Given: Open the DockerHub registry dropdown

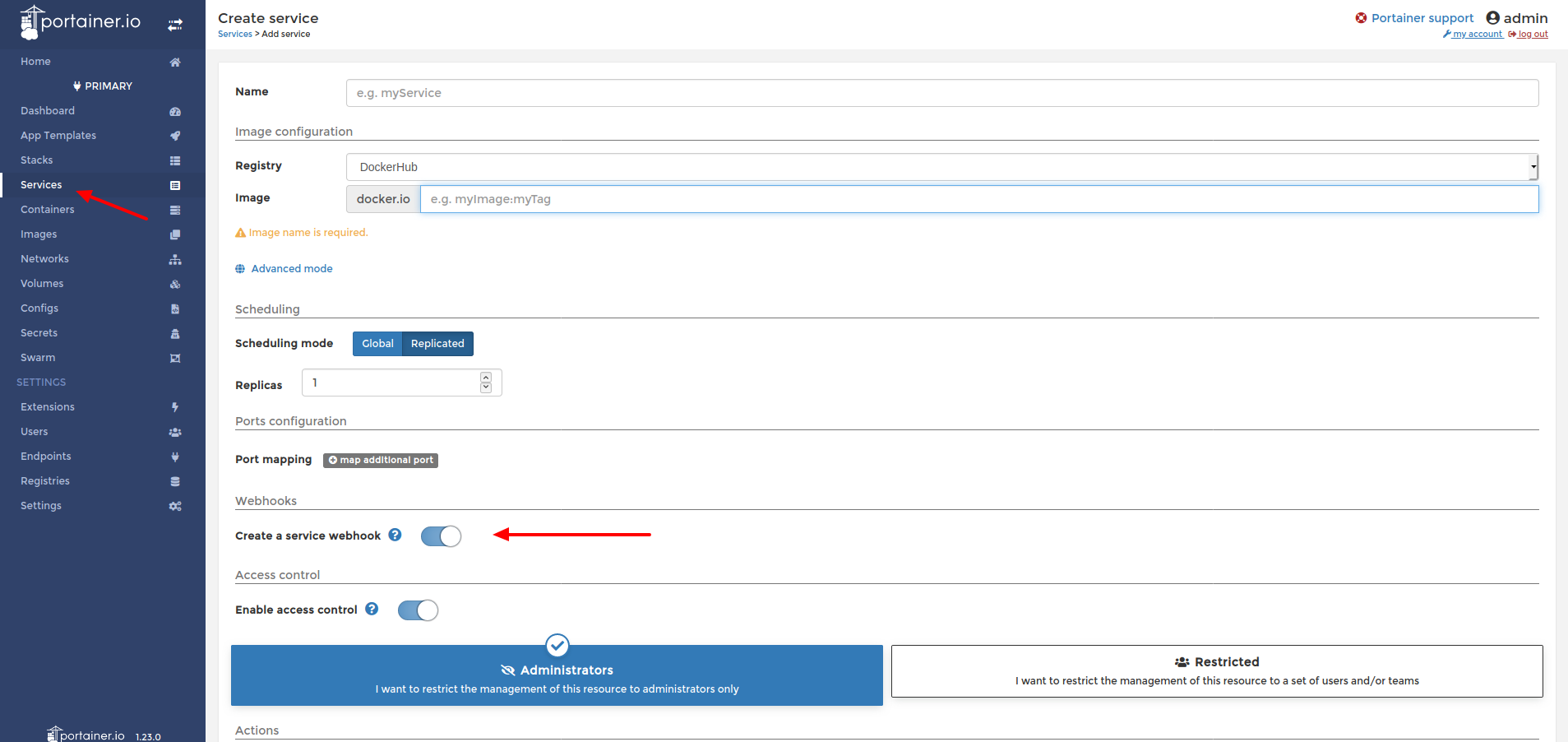Looking at the screenshot, I should point(941,166).
